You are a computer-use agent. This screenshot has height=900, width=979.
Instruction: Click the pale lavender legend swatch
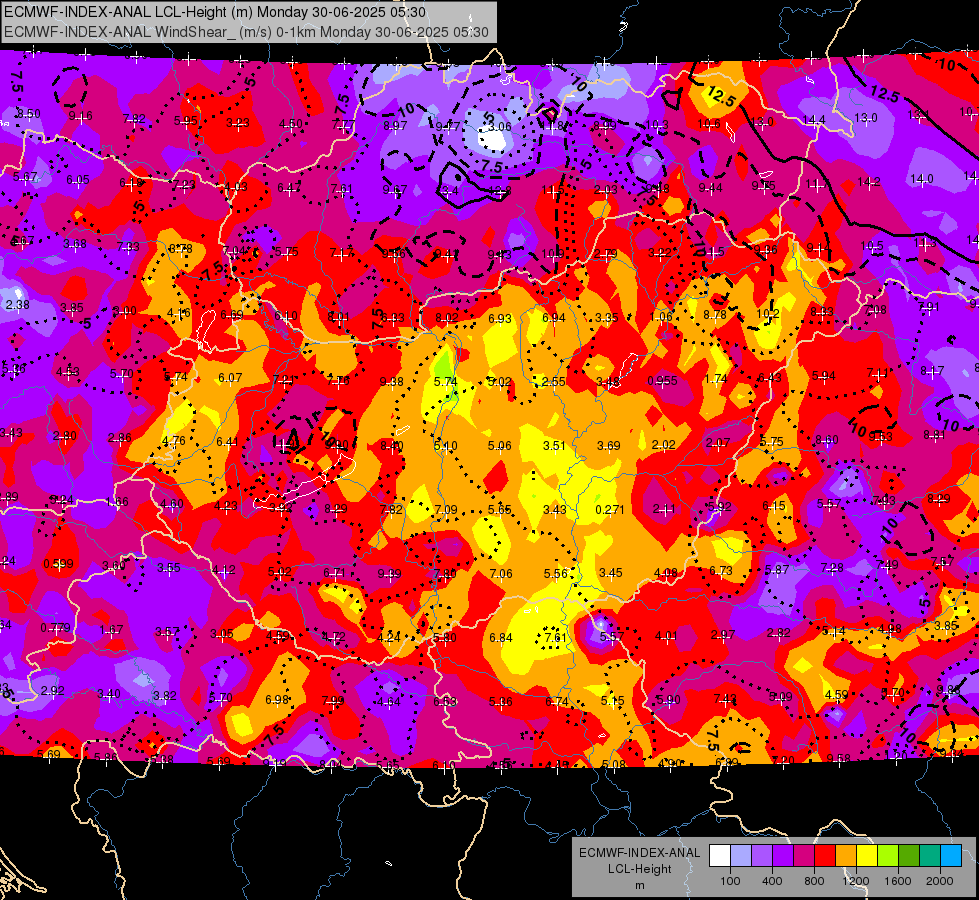(741, 856)
